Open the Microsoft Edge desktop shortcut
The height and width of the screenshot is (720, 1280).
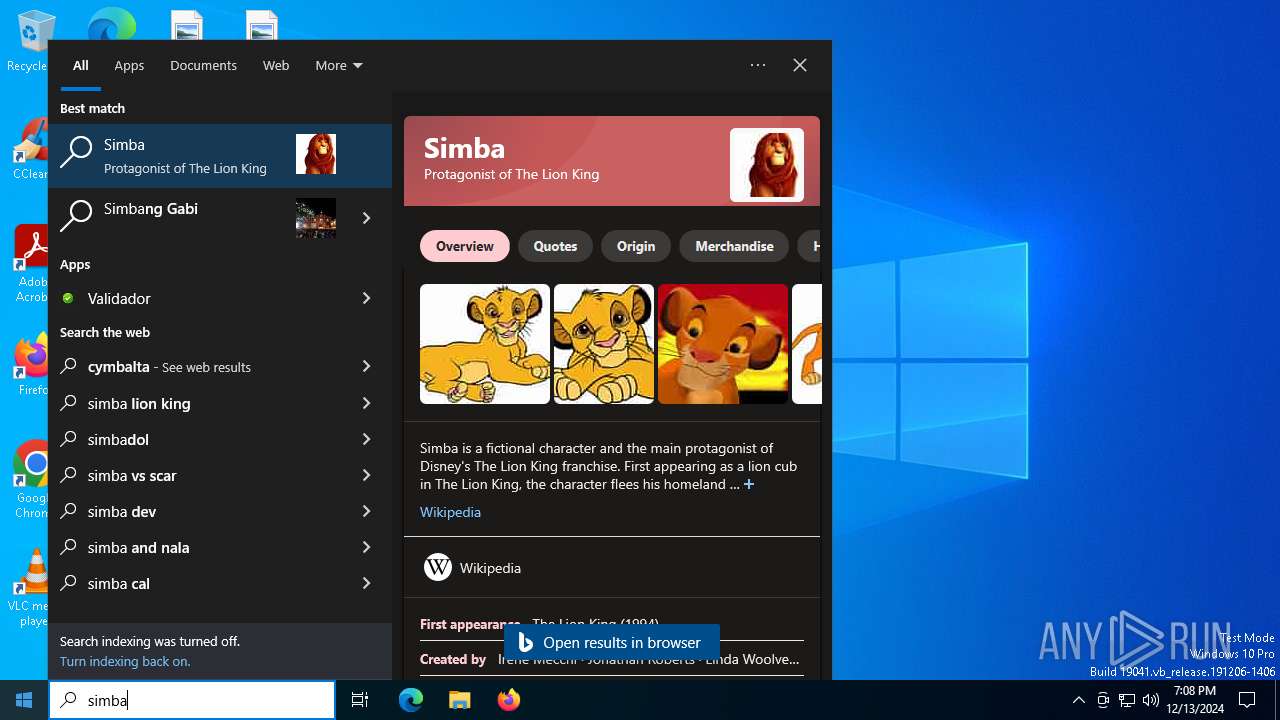coord(111,24)
